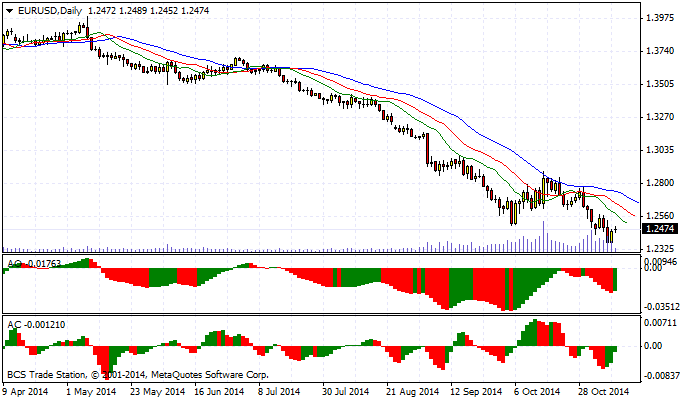Screen dimensions: 680x400
Task: Click the triangle arrow beside EURUSD,Daily
Action: (10, 11)
